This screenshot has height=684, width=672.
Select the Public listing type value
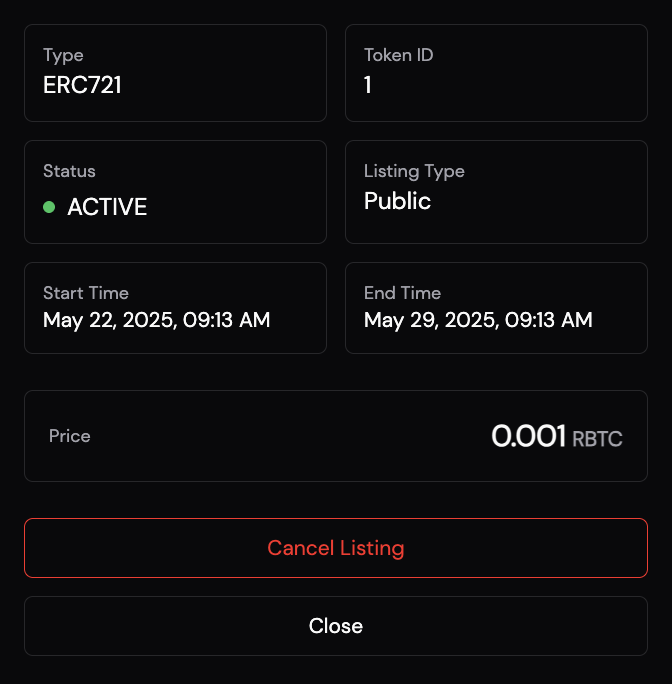(x=397, y=201)
